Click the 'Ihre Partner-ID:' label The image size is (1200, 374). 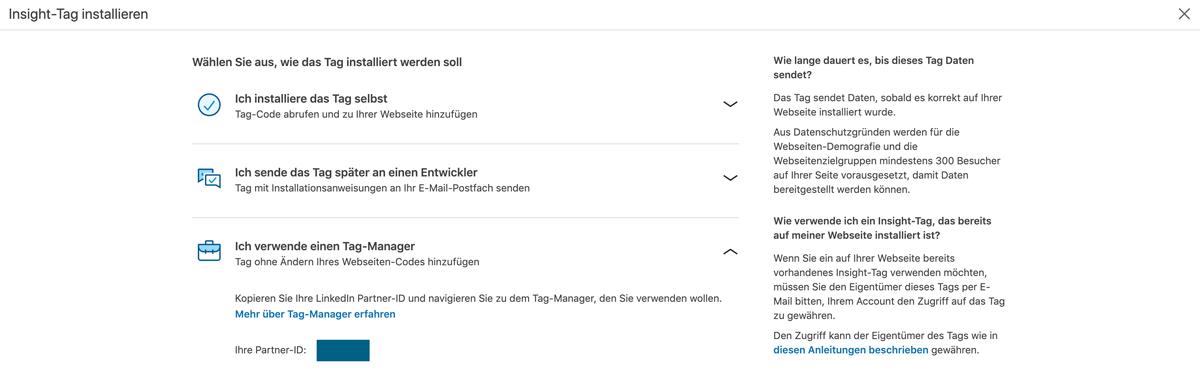click(270, 351)
